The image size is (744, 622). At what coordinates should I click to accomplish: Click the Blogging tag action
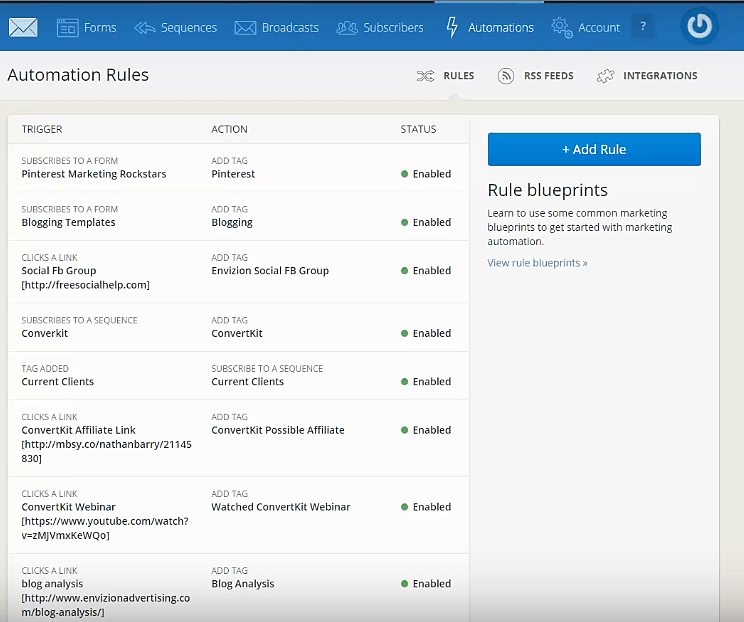[x=232, y=223]
